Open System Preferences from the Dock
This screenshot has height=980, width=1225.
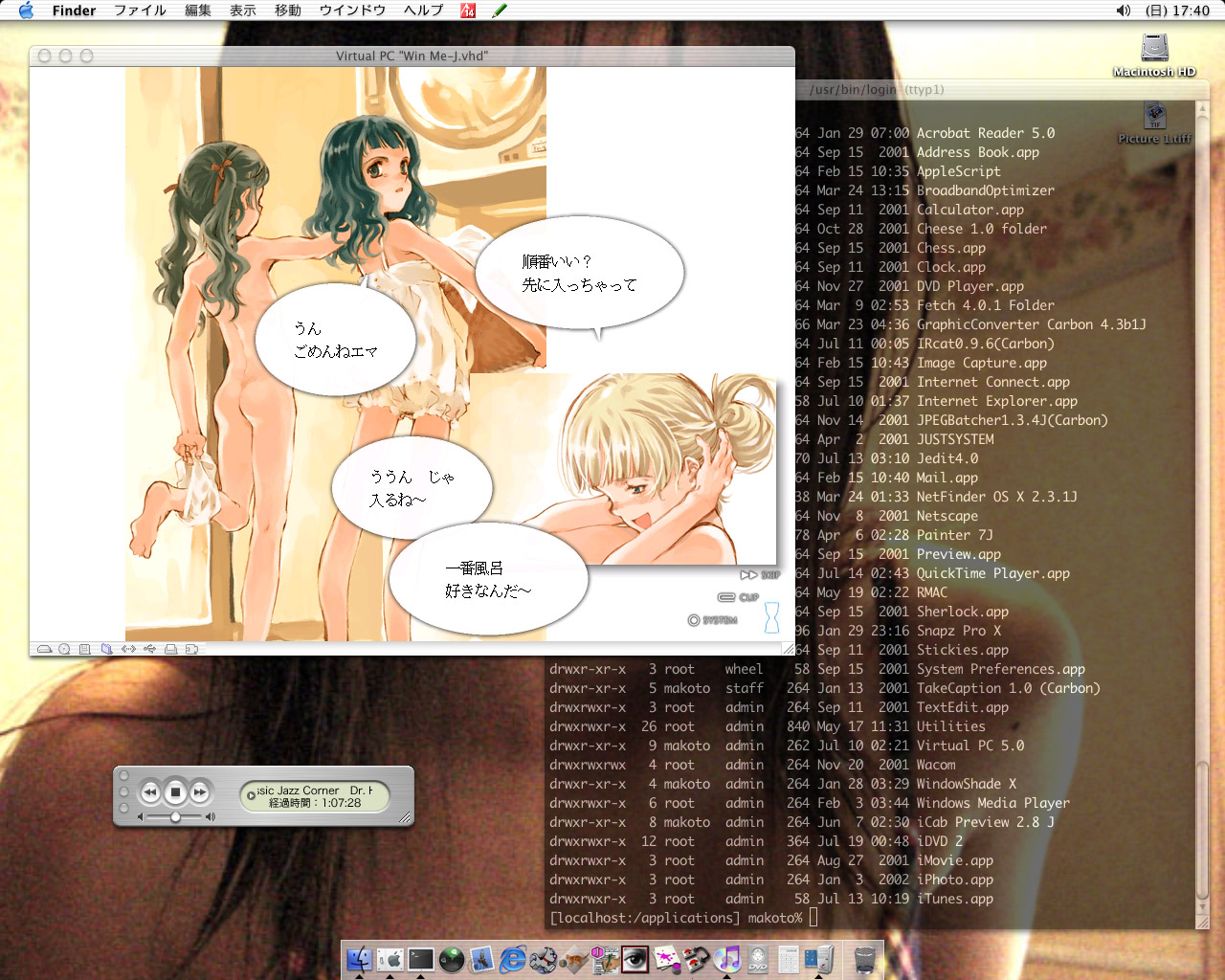pos(390,959)
